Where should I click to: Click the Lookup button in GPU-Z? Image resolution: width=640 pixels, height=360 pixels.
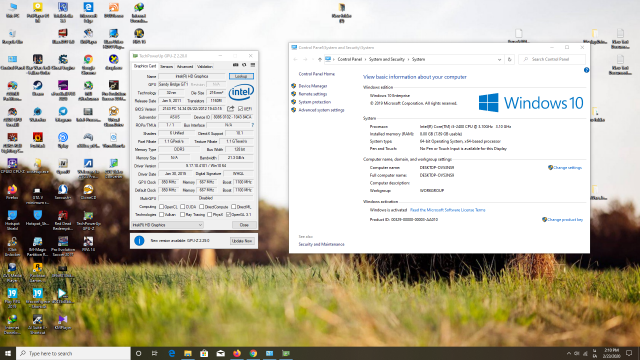[241, 76]
